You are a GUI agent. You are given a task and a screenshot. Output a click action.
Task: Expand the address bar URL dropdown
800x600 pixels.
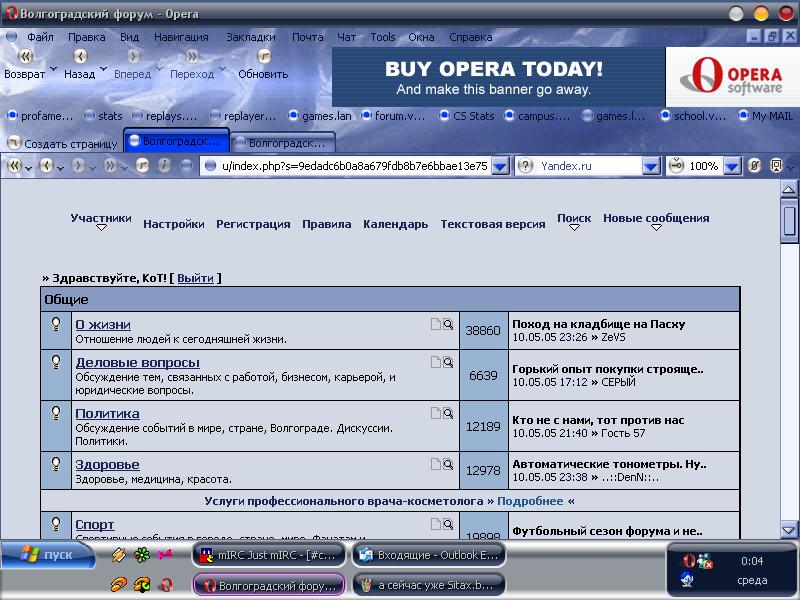[502, 166]
